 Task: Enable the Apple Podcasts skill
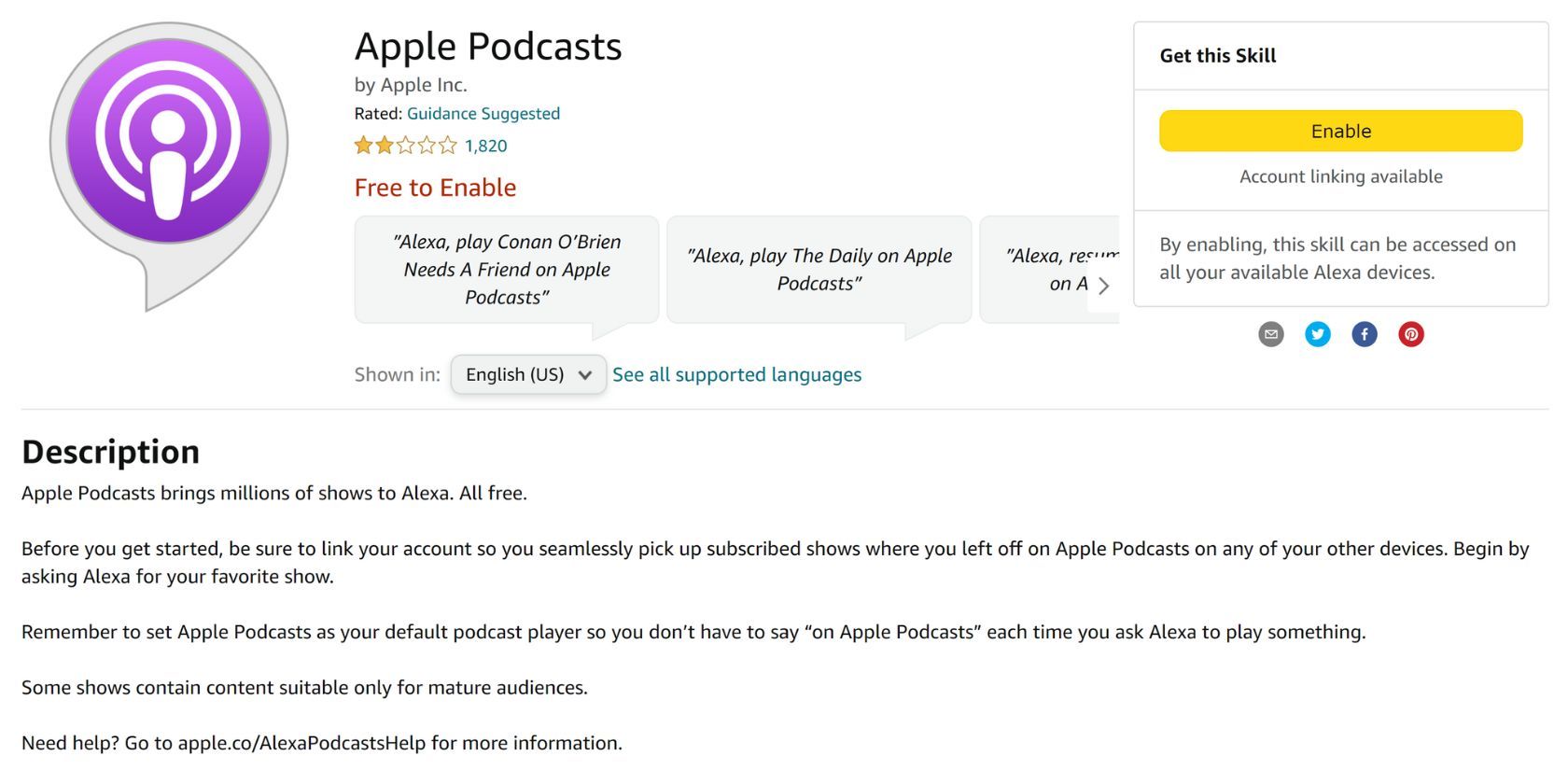(x=1339, y=131)
